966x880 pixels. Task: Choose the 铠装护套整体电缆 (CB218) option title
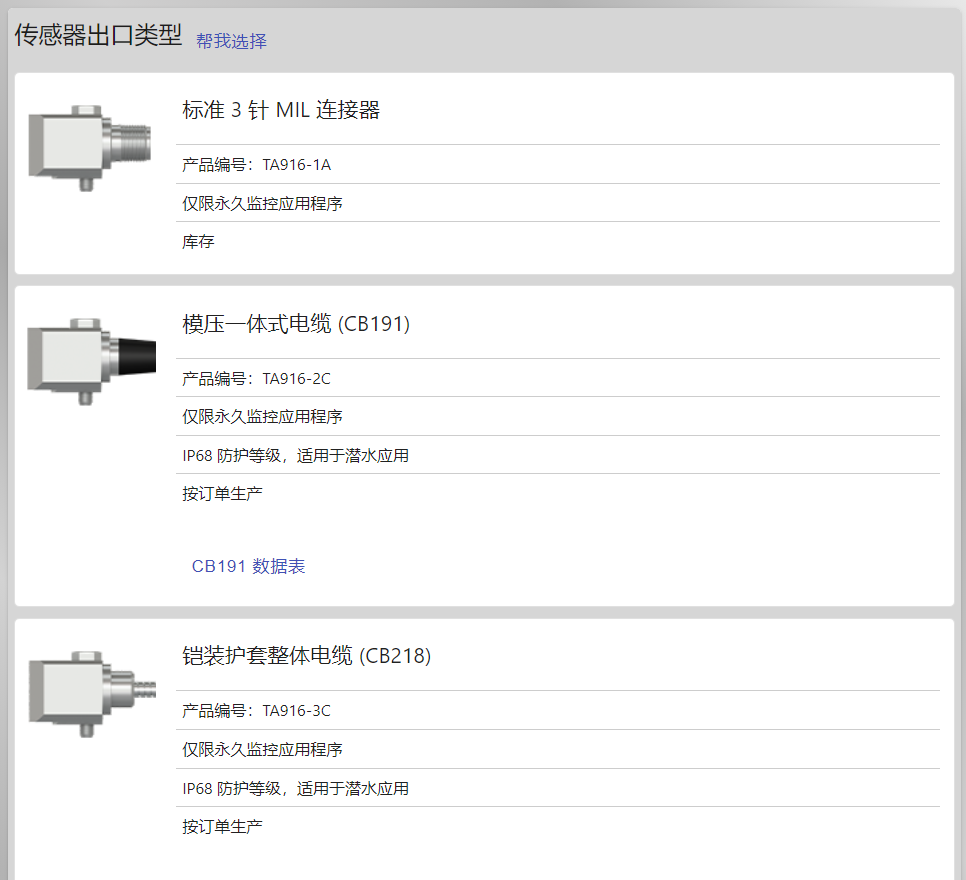(307, 656)
